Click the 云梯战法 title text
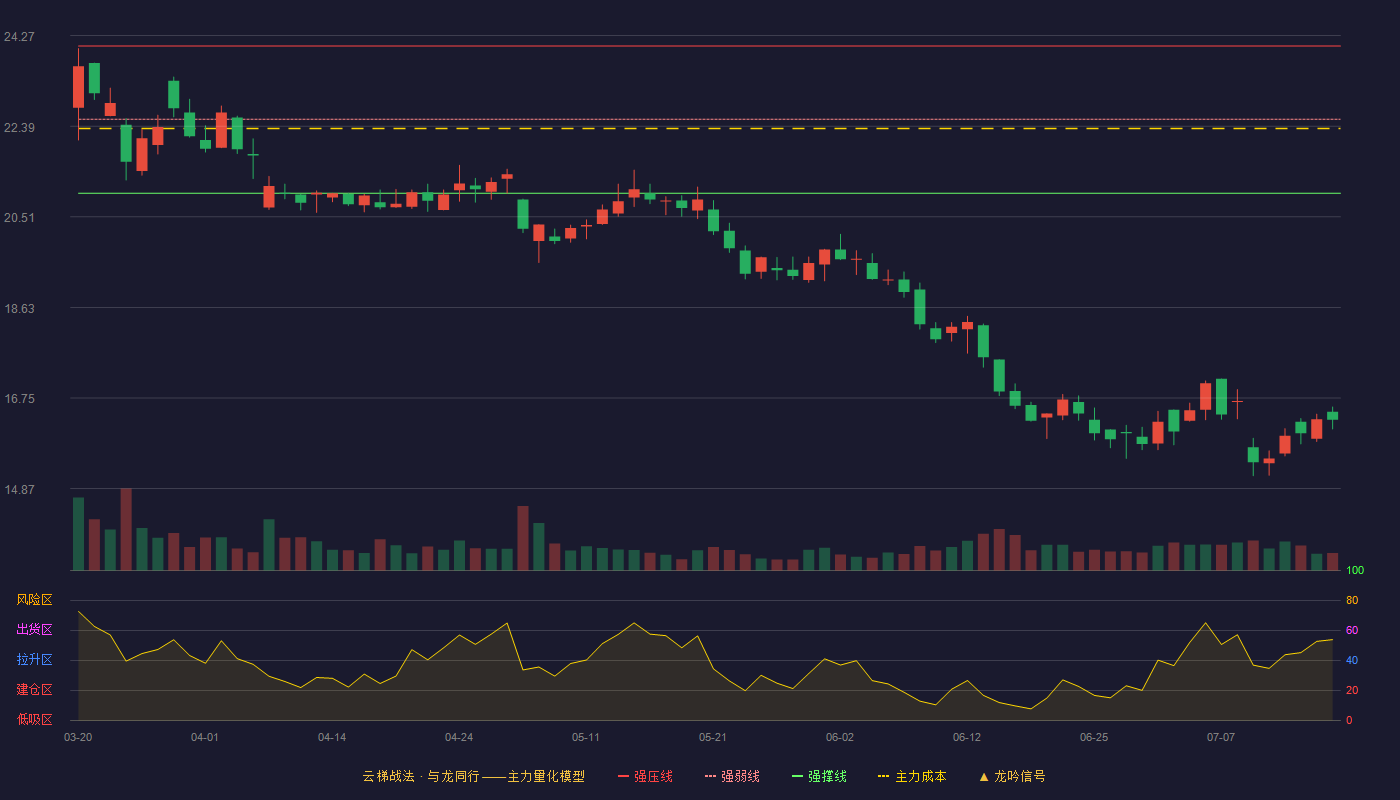Viewport: 1400px width, 800px height. pos(388,776)
